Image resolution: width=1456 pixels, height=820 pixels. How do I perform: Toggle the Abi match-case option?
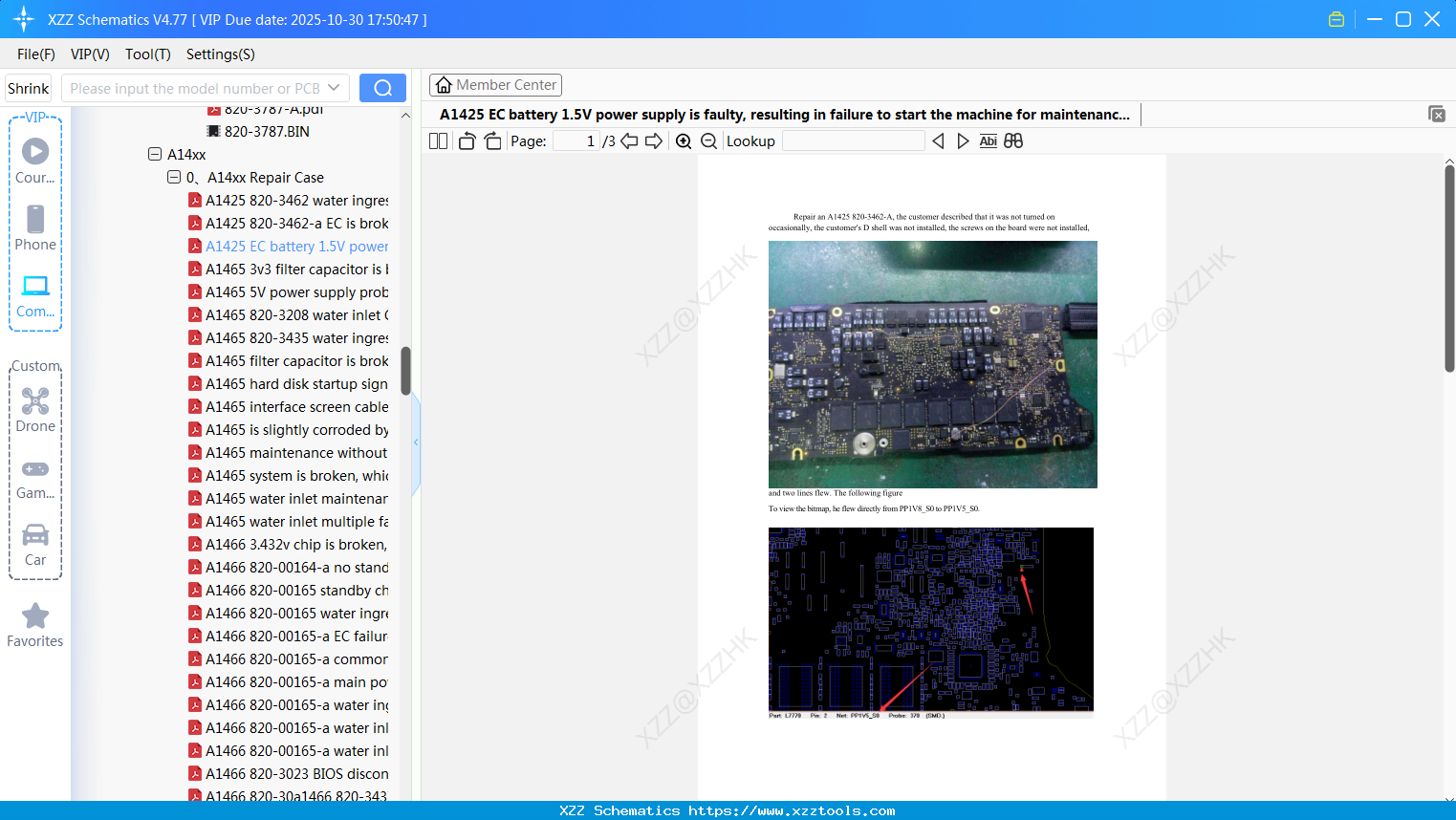(989, 141)
